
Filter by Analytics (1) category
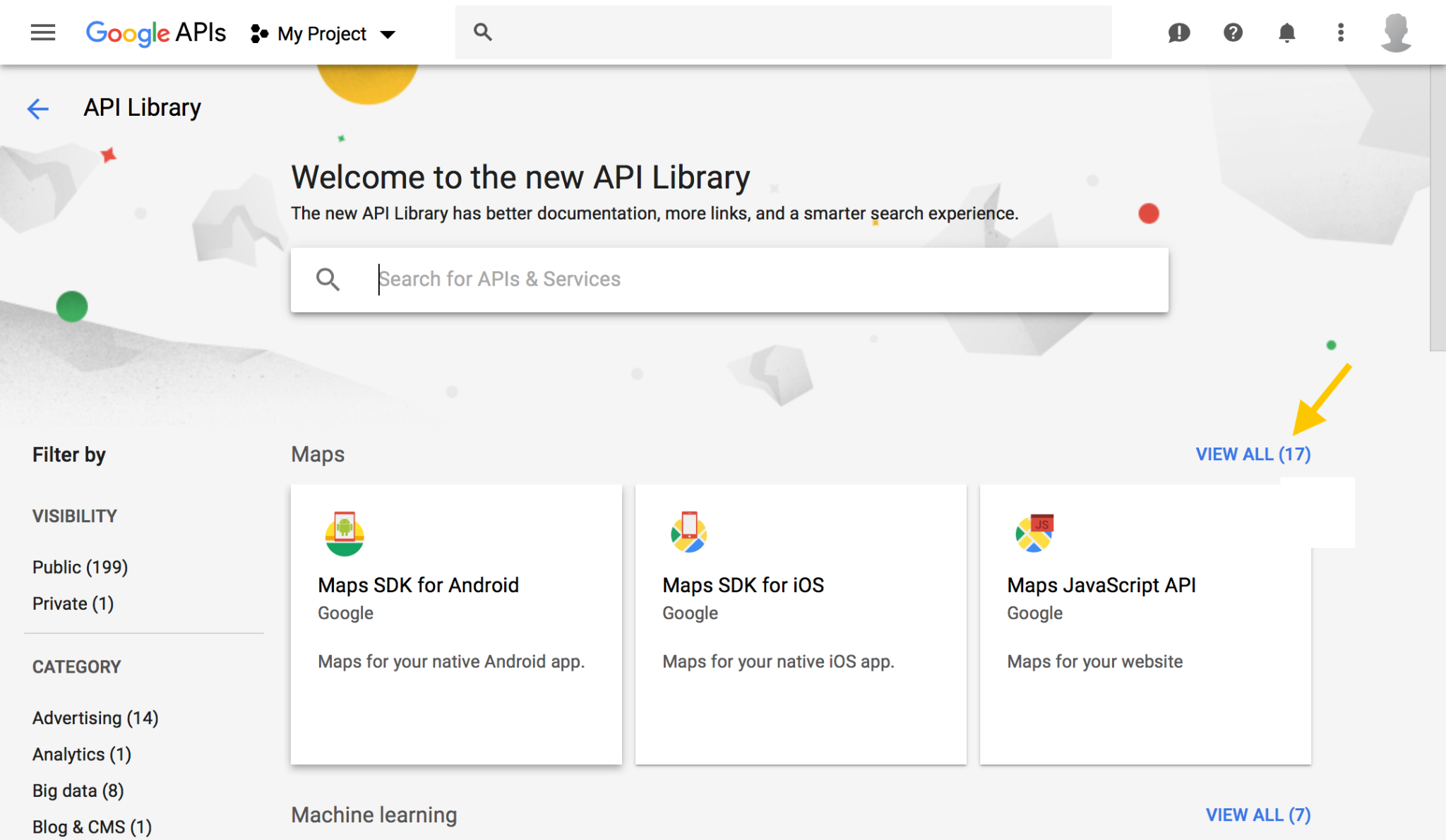coord(82,755)
